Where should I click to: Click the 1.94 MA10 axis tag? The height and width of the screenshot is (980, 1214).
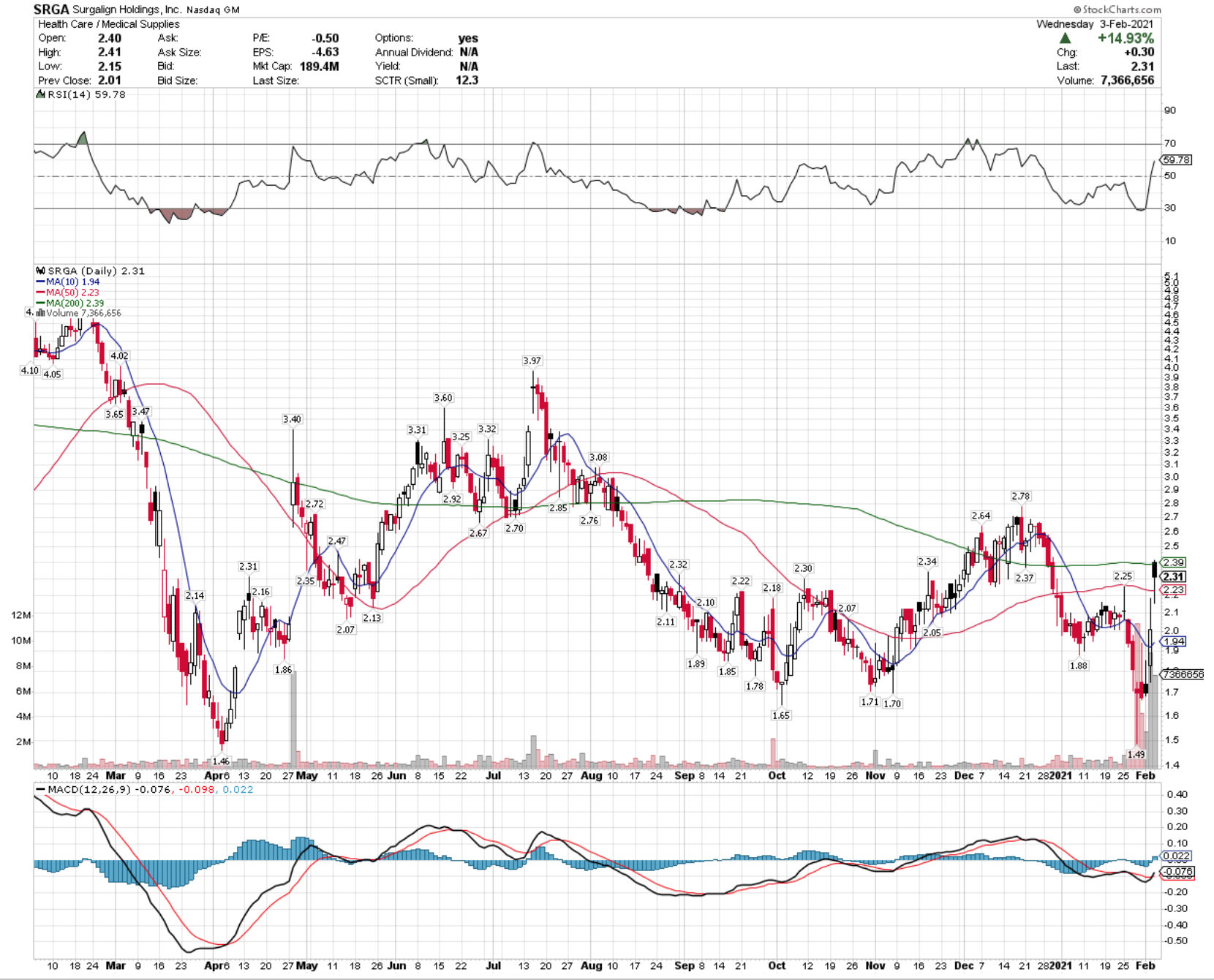click(1173, 641)
